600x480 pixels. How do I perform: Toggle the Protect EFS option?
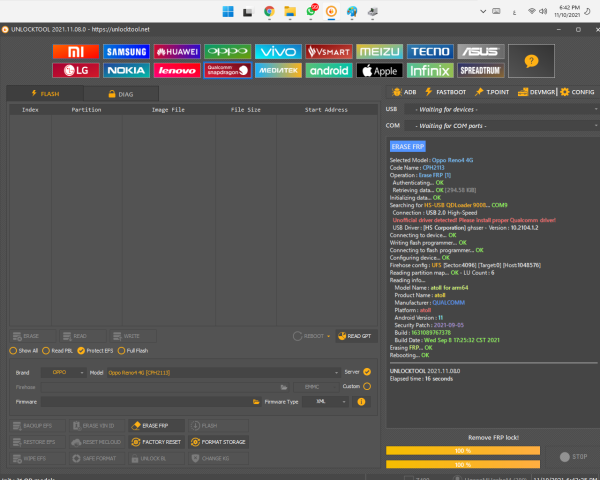(x=95, y=351)
